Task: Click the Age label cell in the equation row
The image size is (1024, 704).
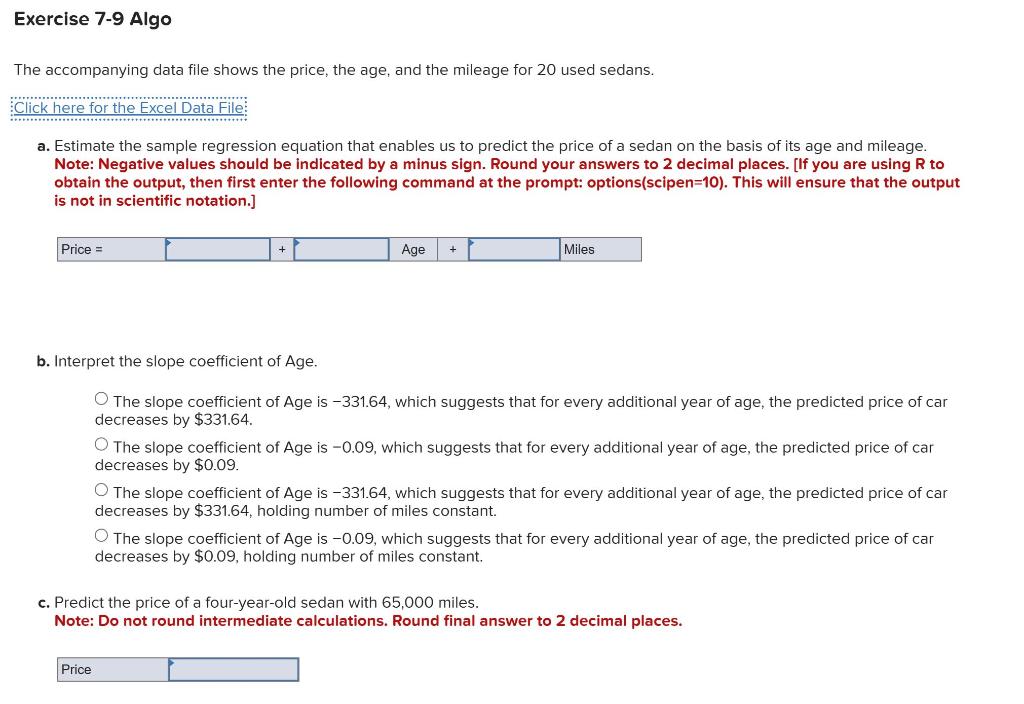Action: (x=413, y=249)
